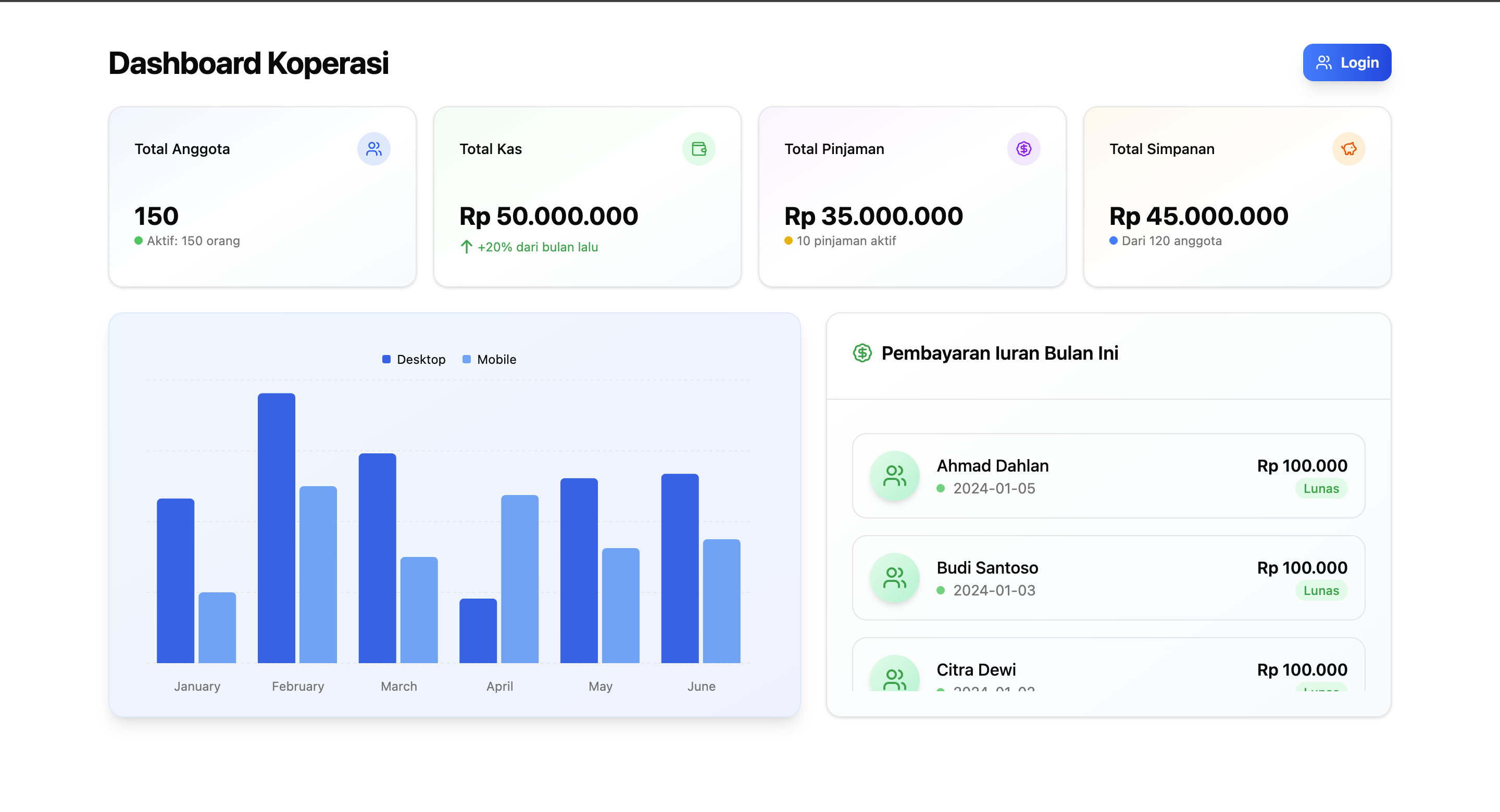
Task: Click Budi Santoso's green avatar icon
Action: pos(894,577)
